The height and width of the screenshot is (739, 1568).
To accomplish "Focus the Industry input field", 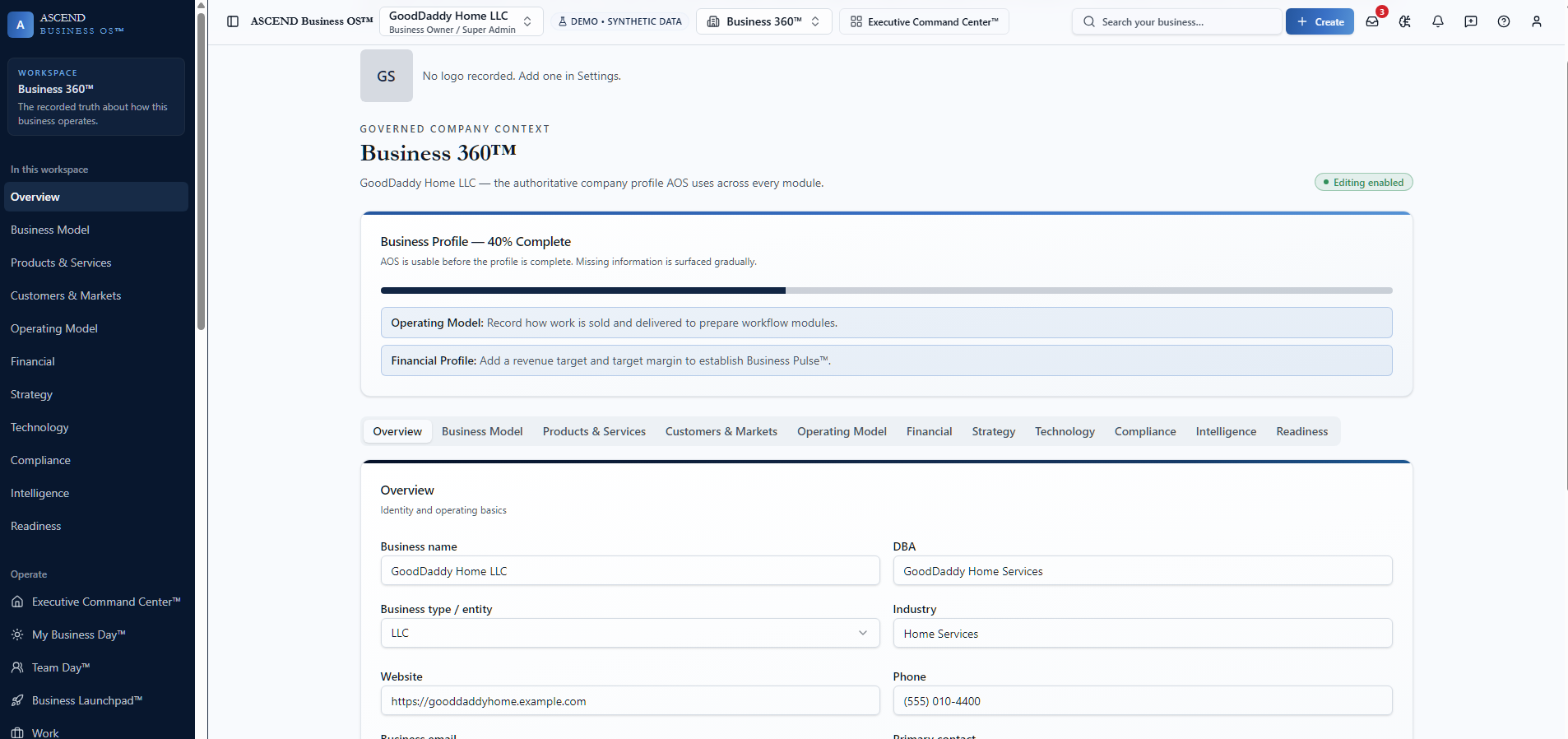I will coord(1143,633).
